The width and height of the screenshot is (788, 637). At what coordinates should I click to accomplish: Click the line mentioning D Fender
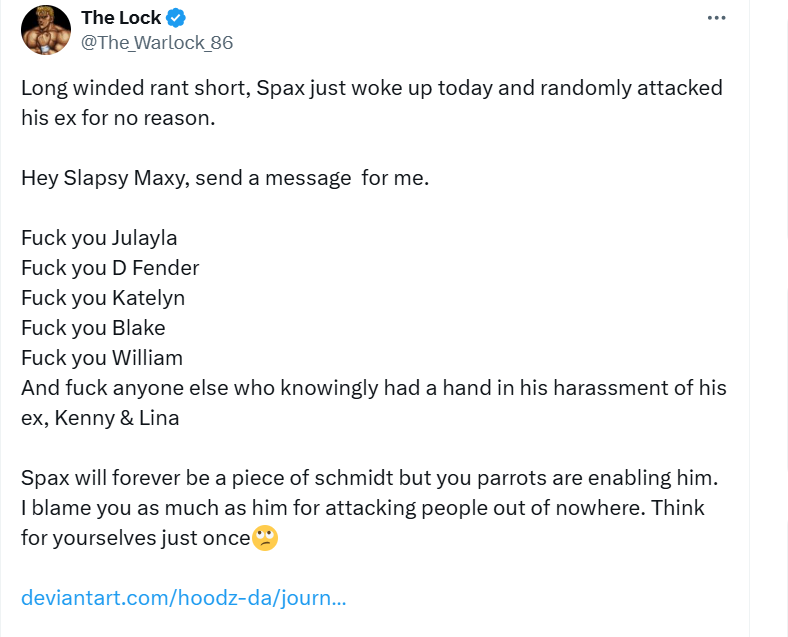(110, 268)
